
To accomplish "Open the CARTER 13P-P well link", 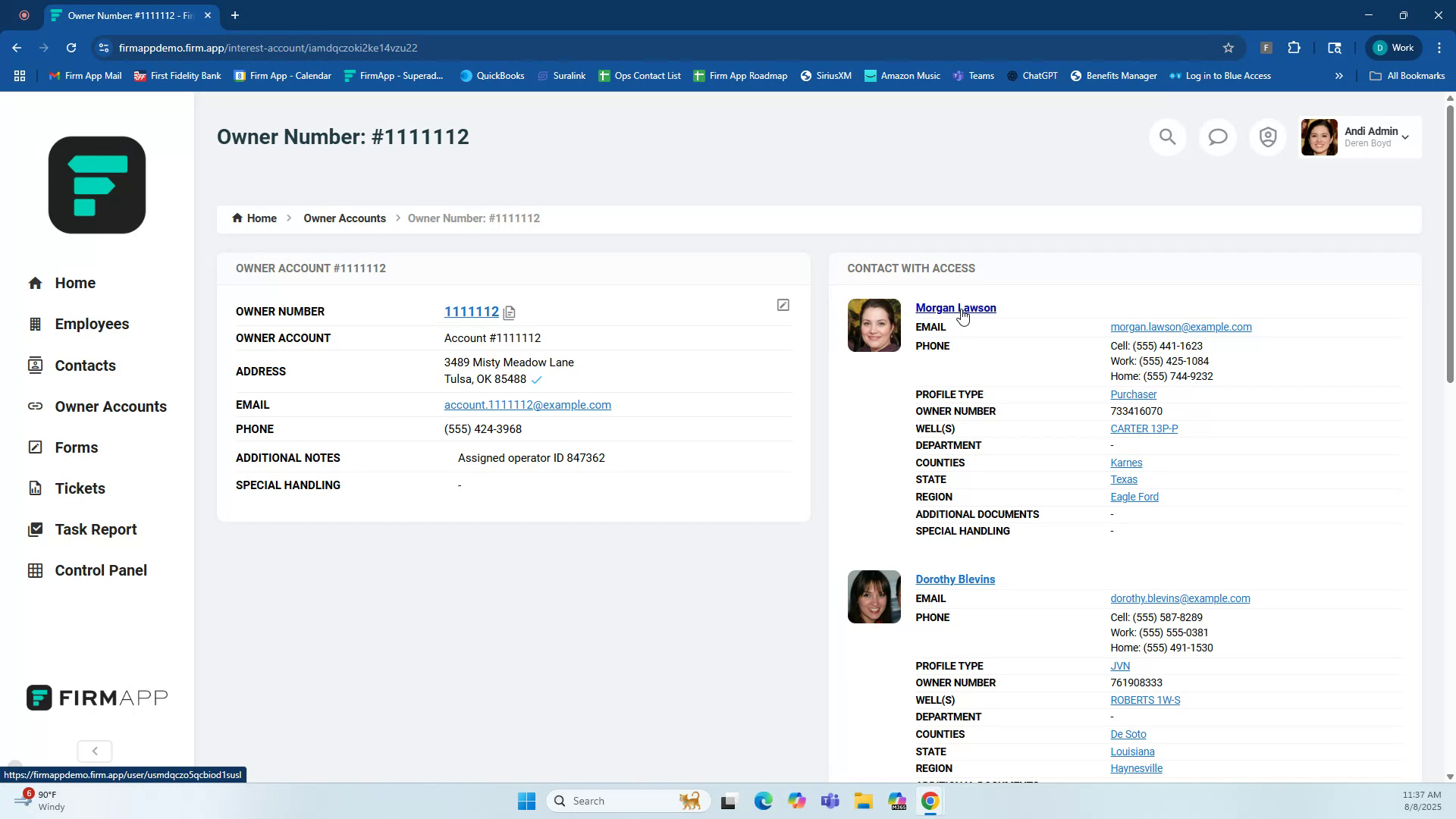I will pyautogui.click(x=1144, y=428).
